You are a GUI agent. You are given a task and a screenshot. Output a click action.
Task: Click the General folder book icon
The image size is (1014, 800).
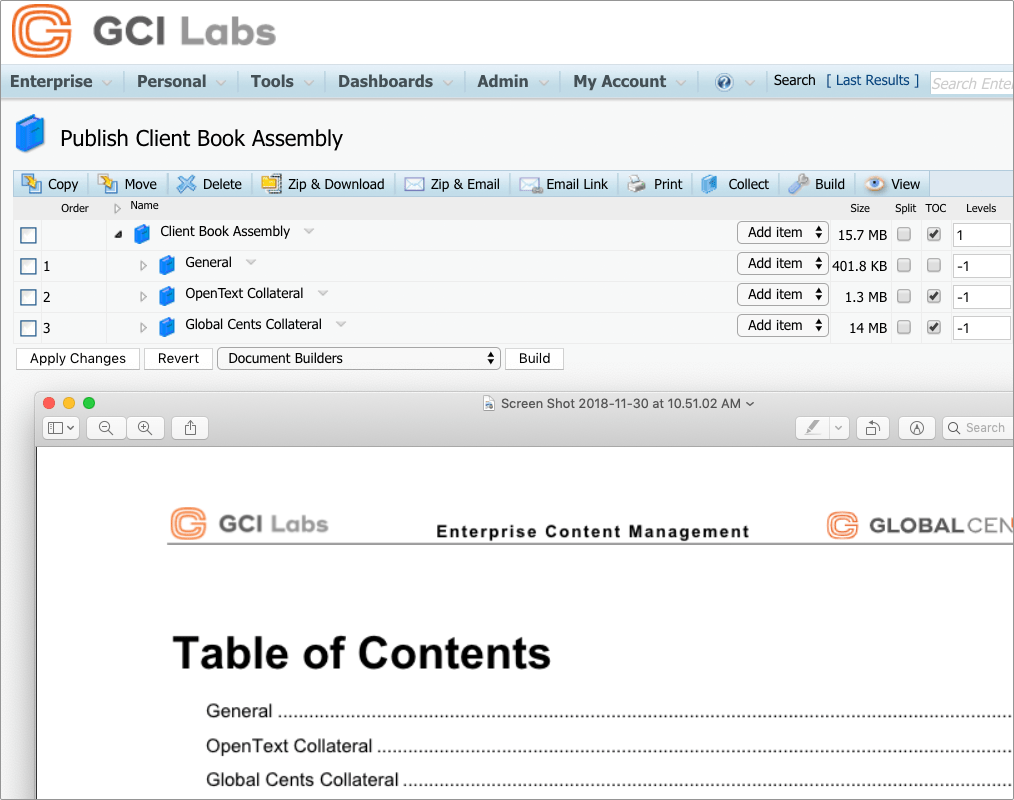pyautogui.click(x=167, y=265)
